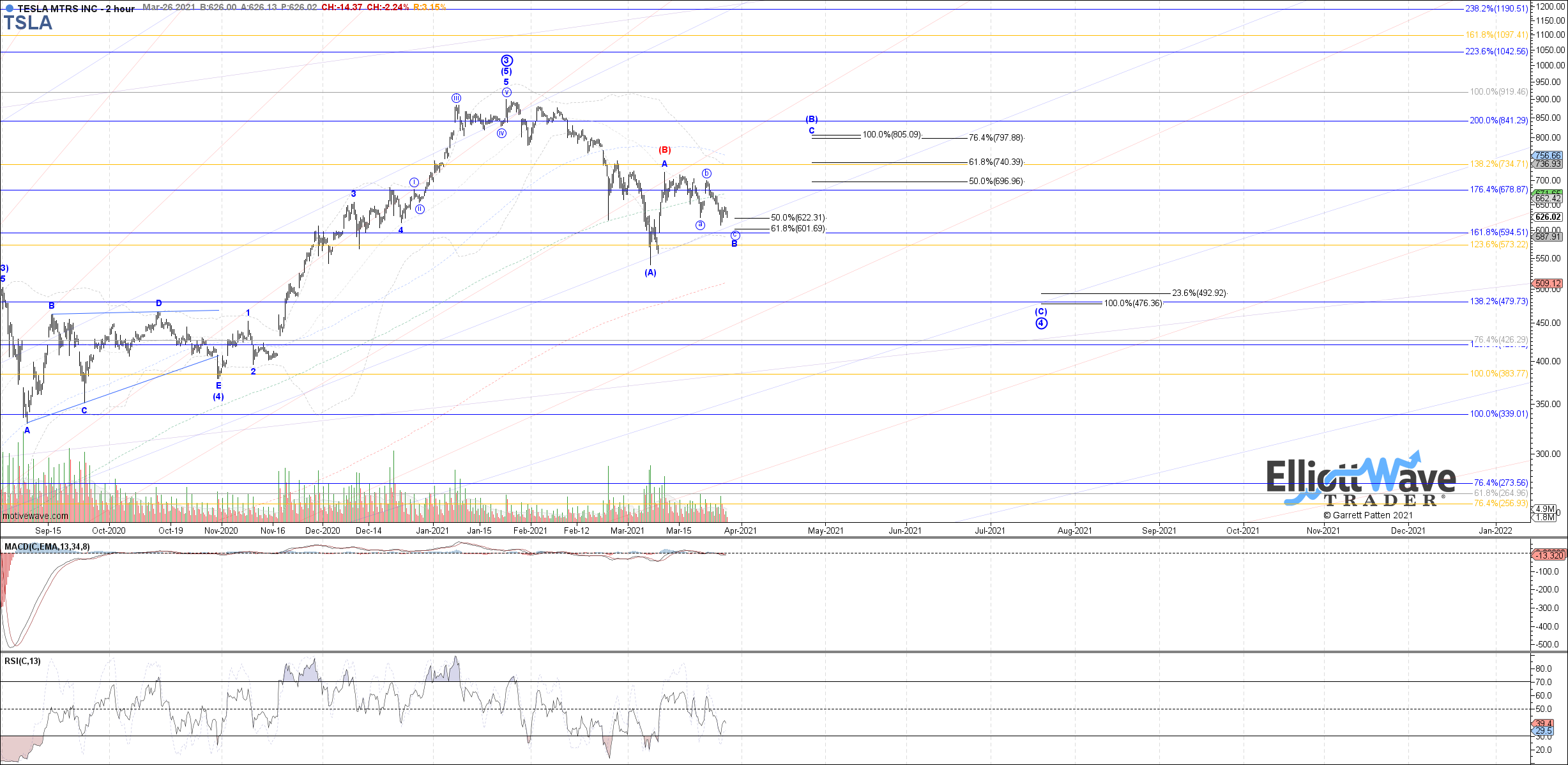Image resolution: width=1568 pixels, height=765 pixels.
Task: Click the red 509.12 price tag
Action: 1548,284
